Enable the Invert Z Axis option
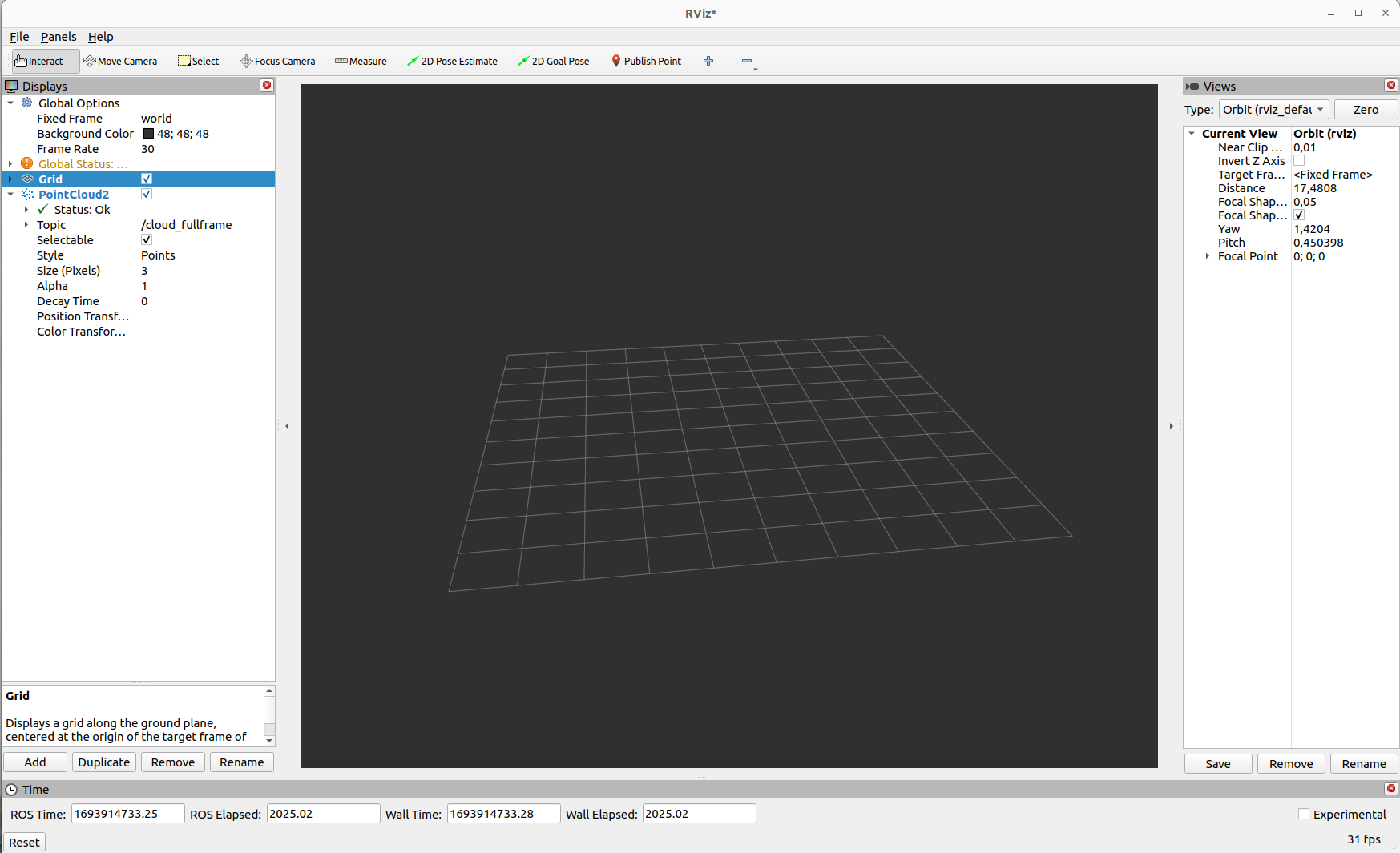 click(x=1299, y=160)
